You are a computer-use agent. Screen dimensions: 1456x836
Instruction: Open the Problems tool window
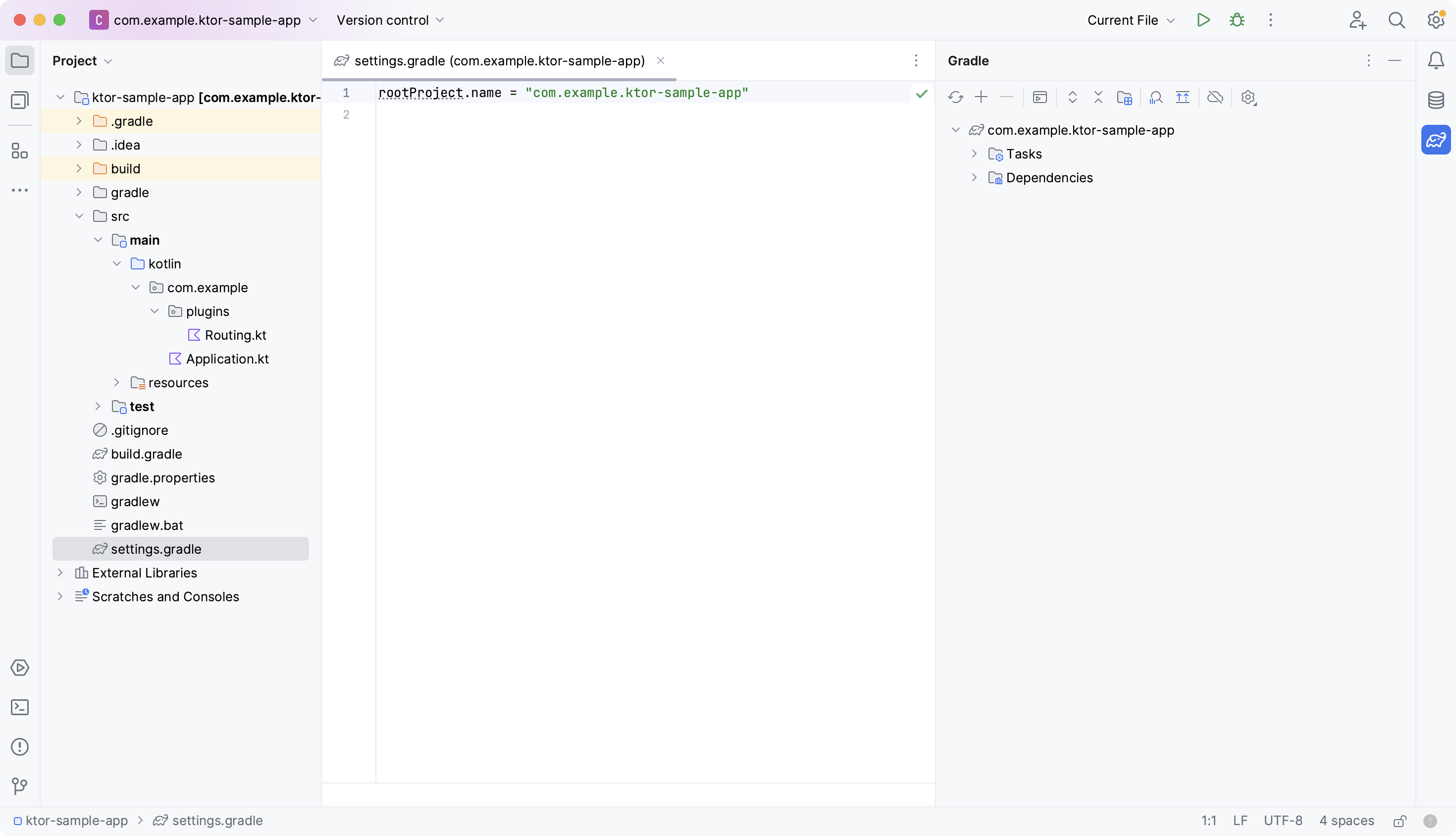coord(20,747)
